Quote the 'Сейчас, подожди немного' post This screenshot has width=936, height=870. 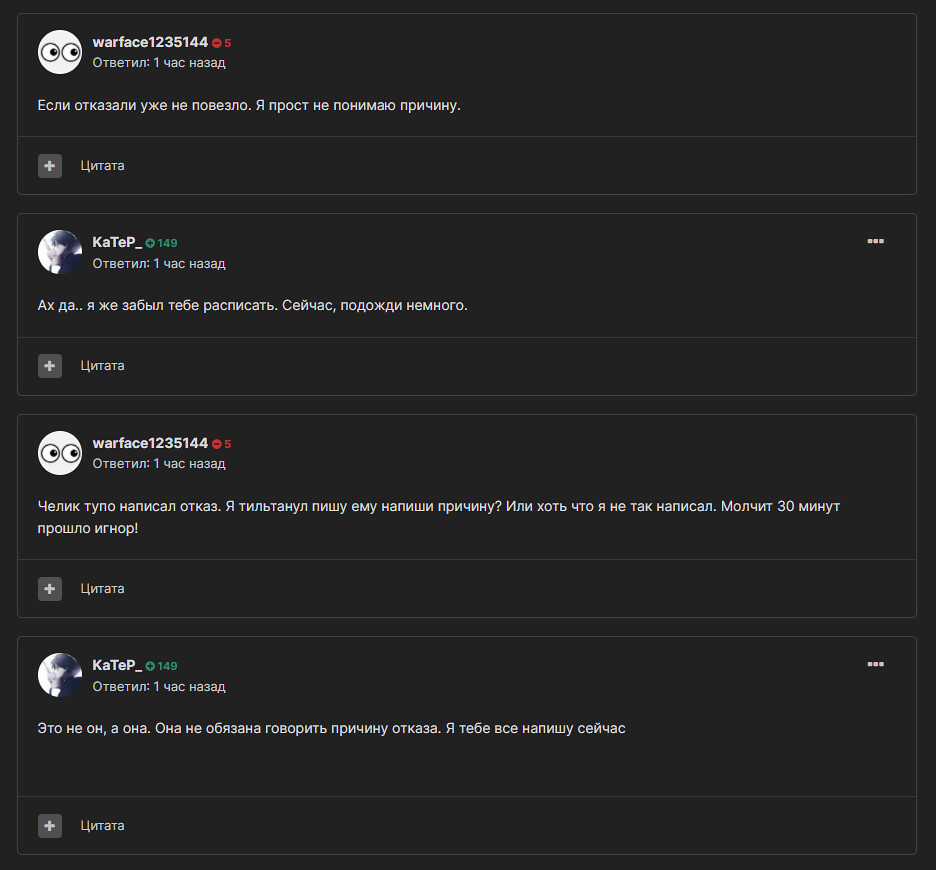coord(103,366)
